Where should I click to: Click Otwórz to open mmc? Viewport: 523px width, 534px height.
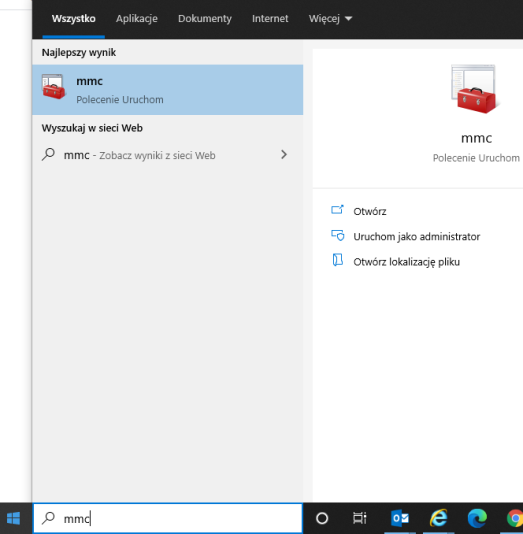pyautogui.click(x=369, y=211)
